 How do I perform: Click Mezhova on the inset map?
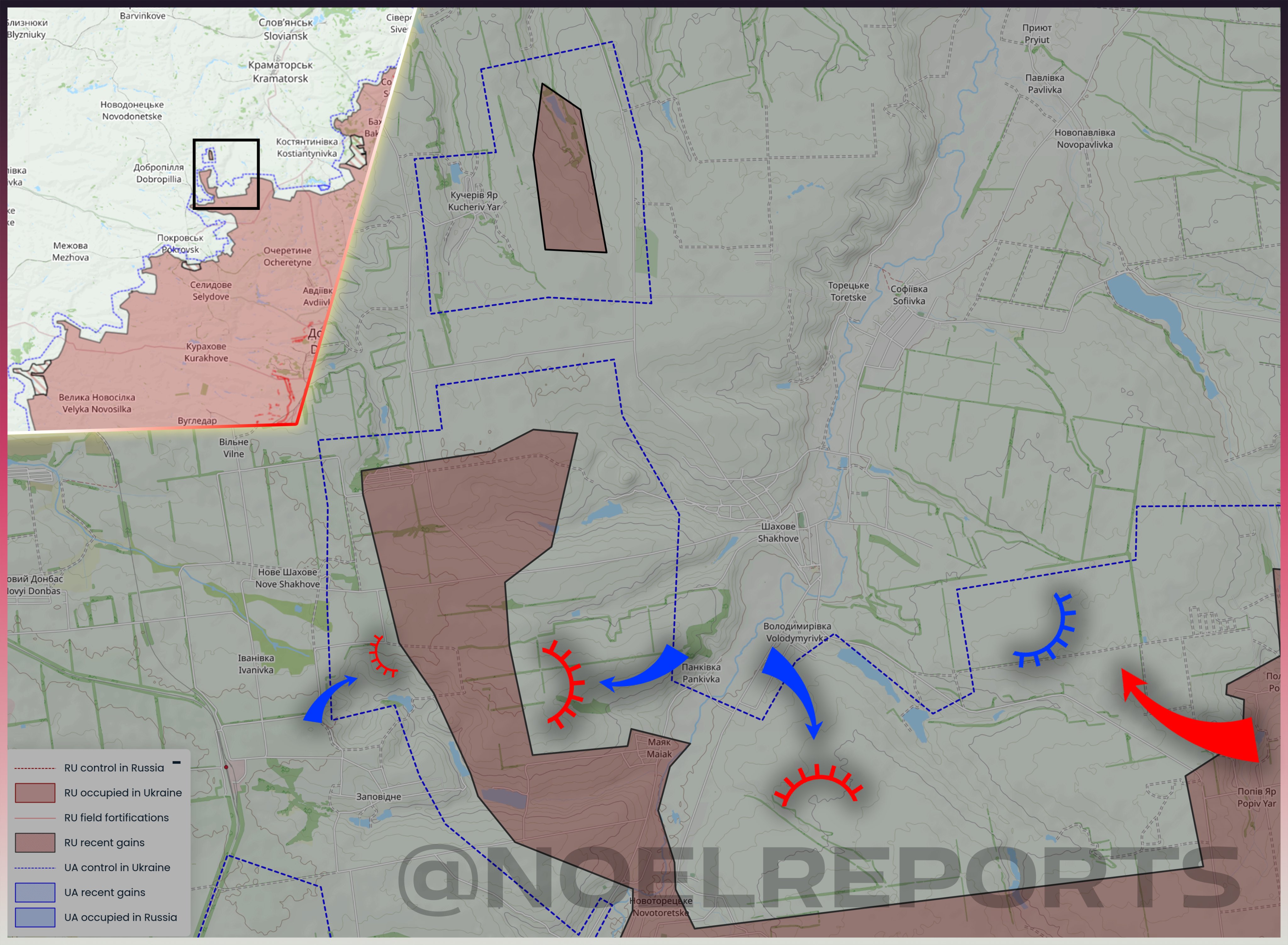(x=70, y=252)
